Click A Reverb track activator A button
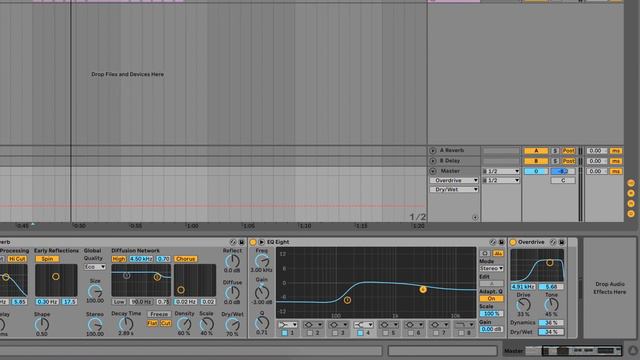The image size is (640, 360). pos(536,151)
